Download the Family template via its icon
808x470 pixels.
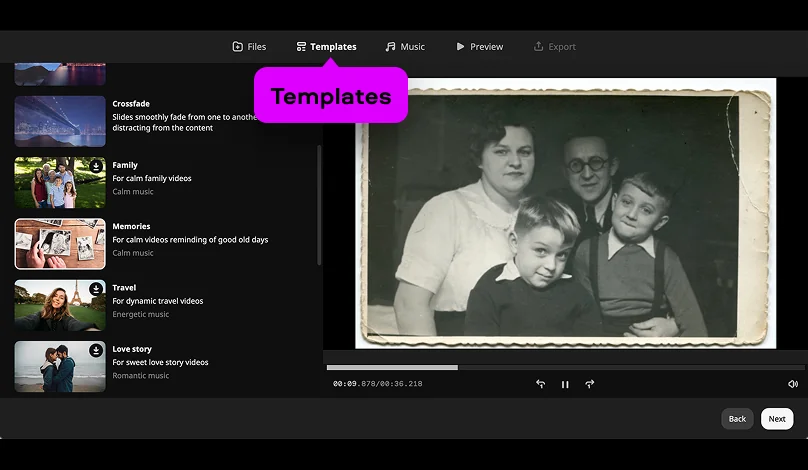click(96, 166)
